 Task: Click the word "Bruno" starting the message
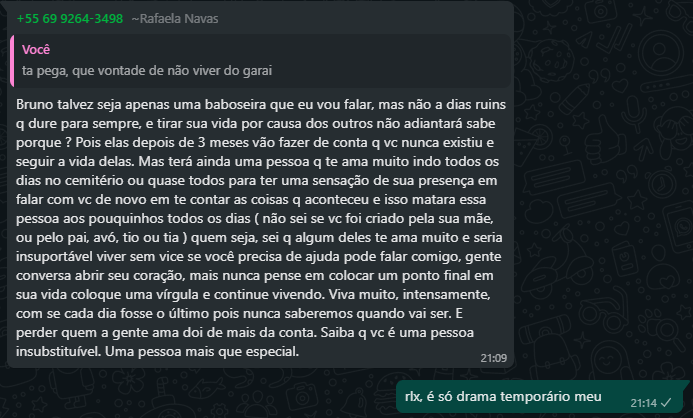35,104
